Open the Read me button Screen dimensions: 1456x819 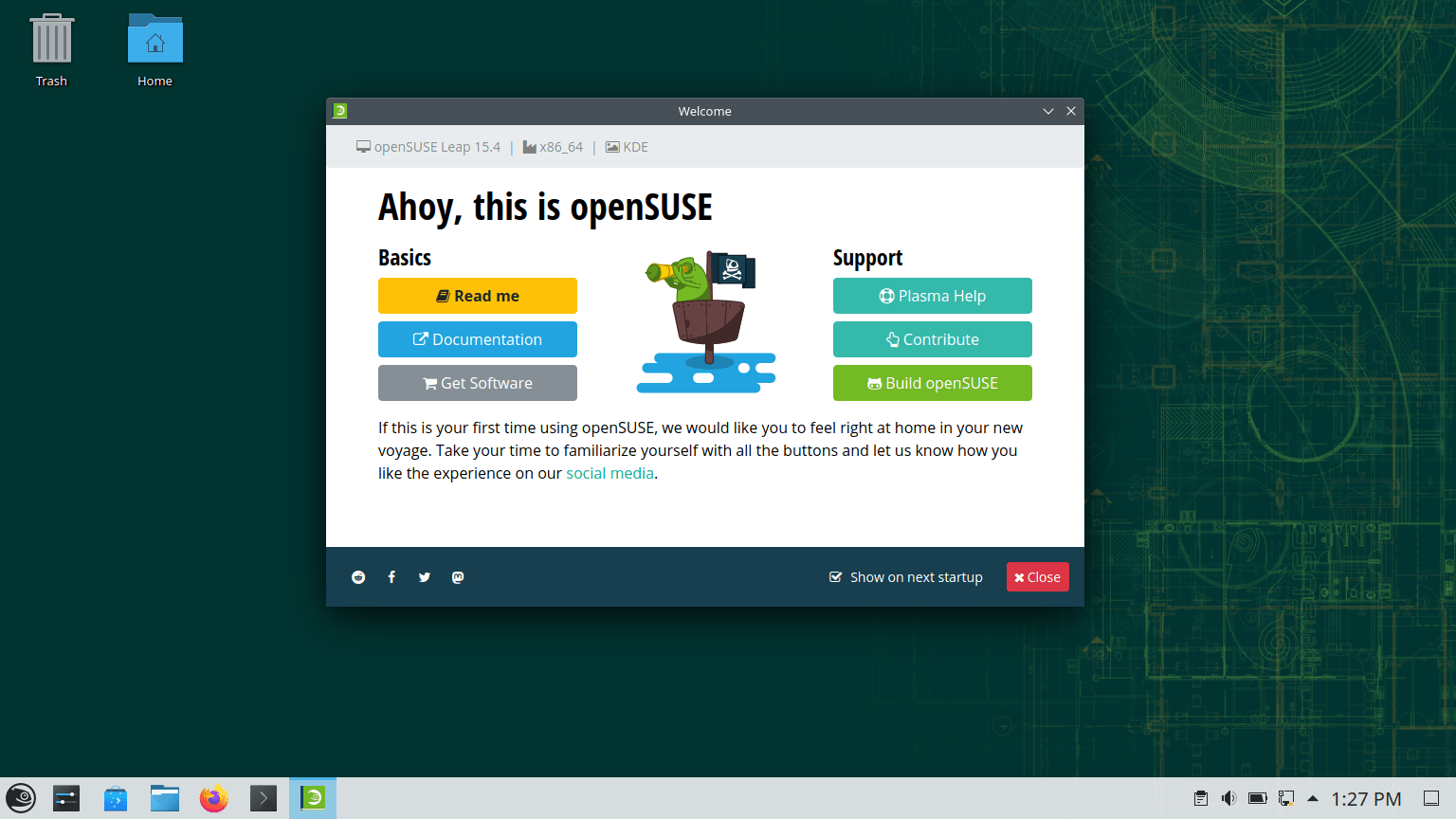[x=478, y=296]
